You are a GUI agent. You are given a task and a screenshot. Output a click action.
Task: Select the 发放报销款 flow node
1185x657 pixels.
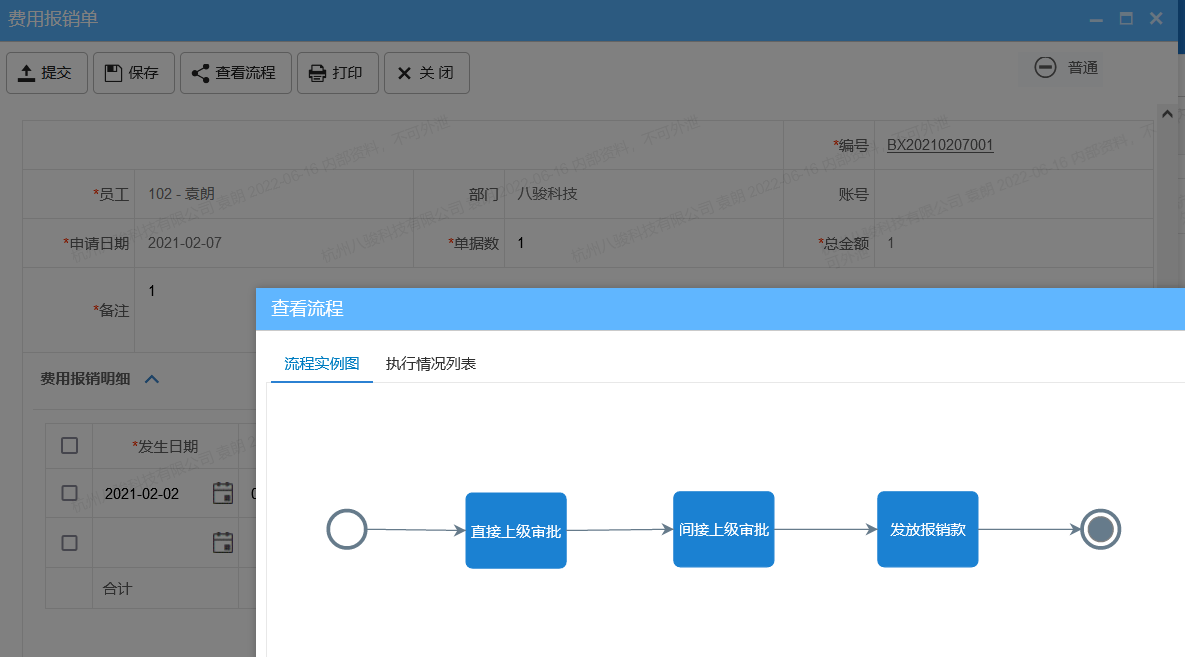point(927,529)
